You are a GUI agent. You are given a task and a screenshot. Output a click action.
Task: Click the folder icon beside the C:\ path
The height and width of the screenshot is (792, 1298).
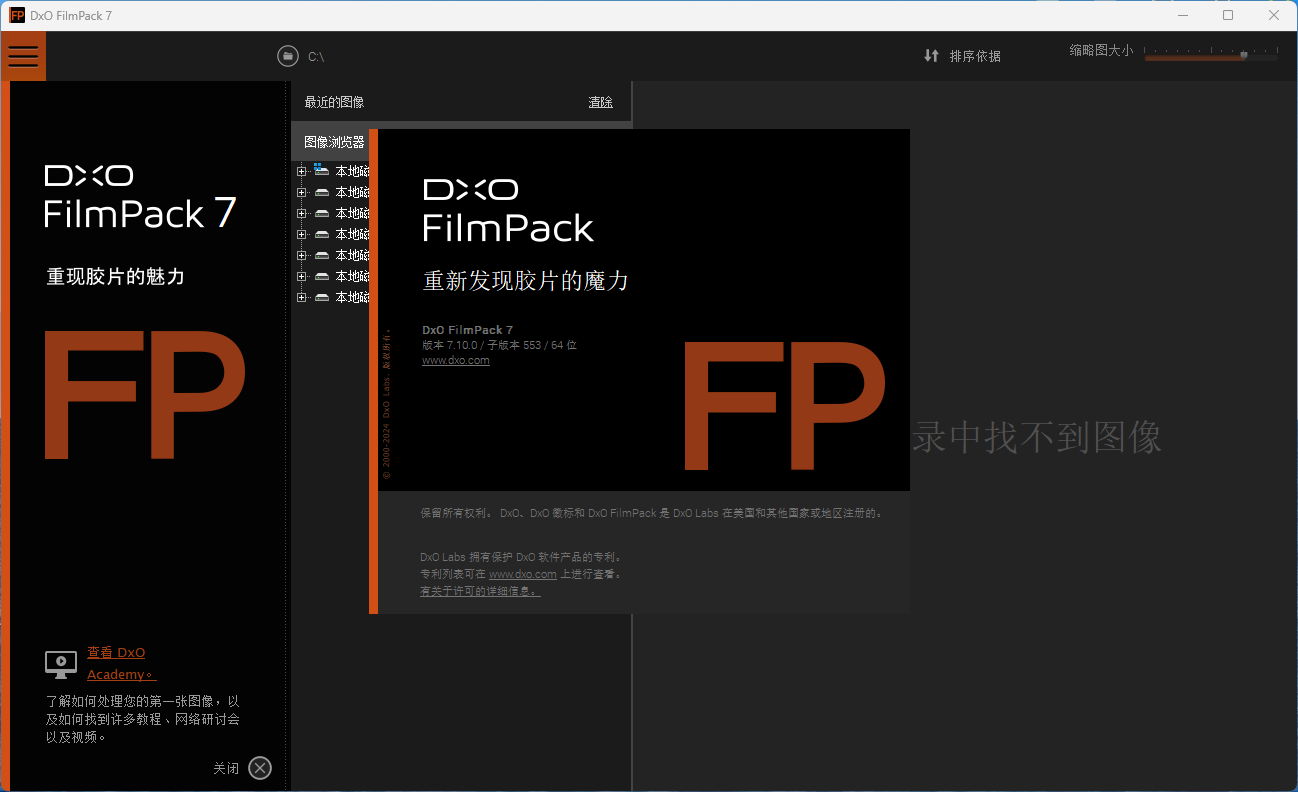(288, 56)
